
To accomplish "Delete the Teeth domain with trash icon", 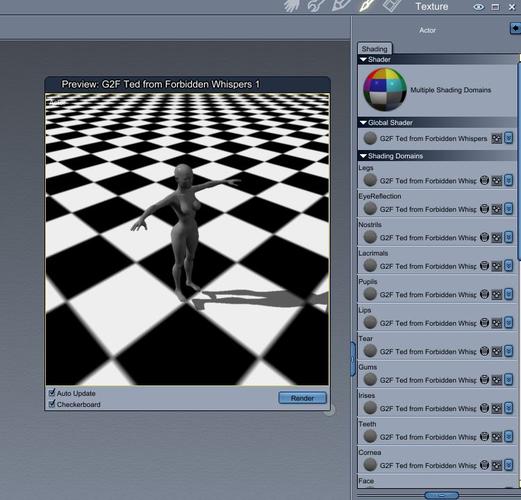I will tap(484, 437).
